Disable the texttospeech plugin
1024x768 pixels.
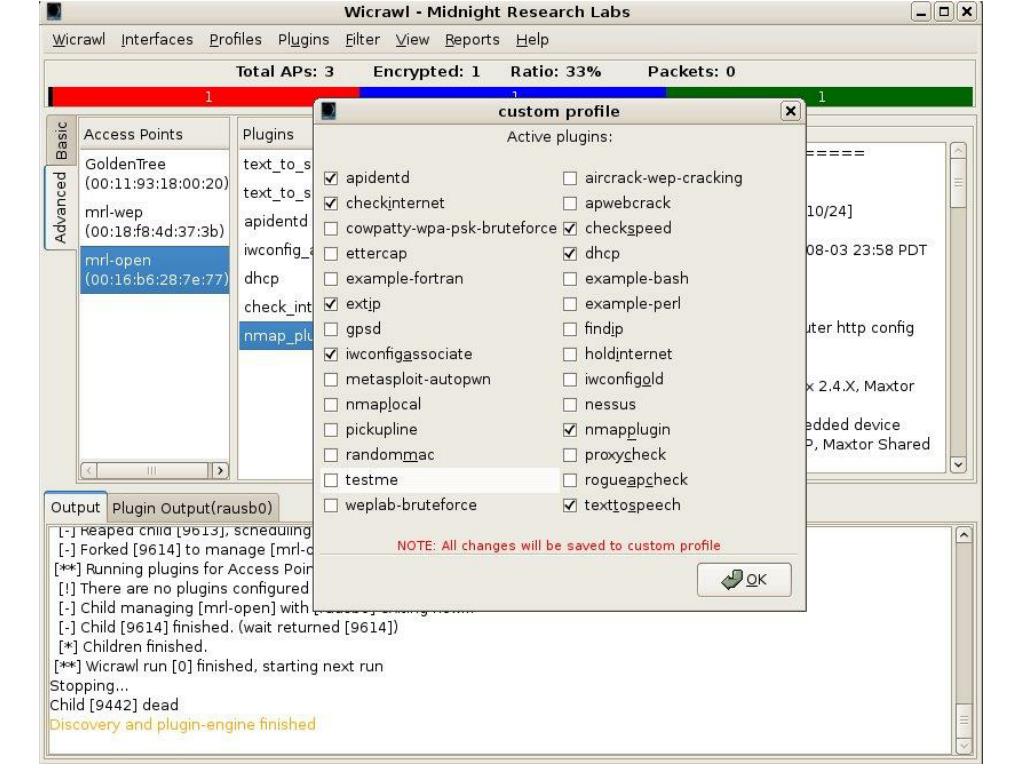[x=570, y=505]
